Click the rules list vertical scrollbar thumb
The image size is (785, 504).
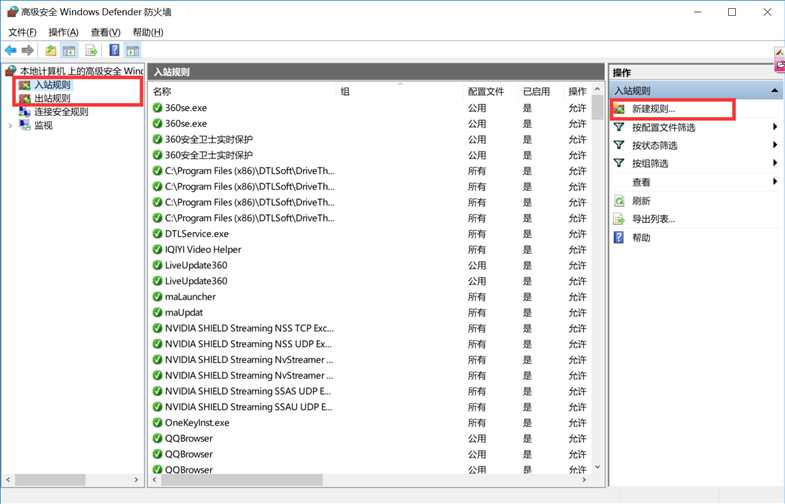tap(597, 107)
